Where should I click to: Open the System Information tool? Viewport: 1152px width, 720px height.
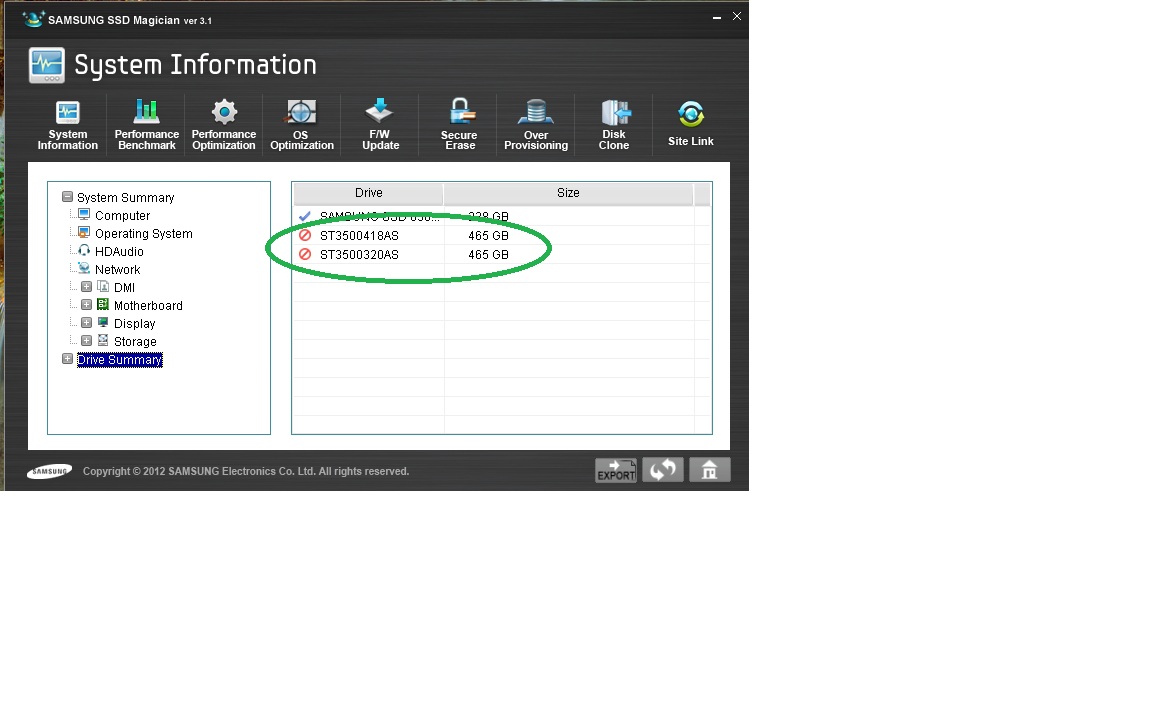(x=68, y=125)
